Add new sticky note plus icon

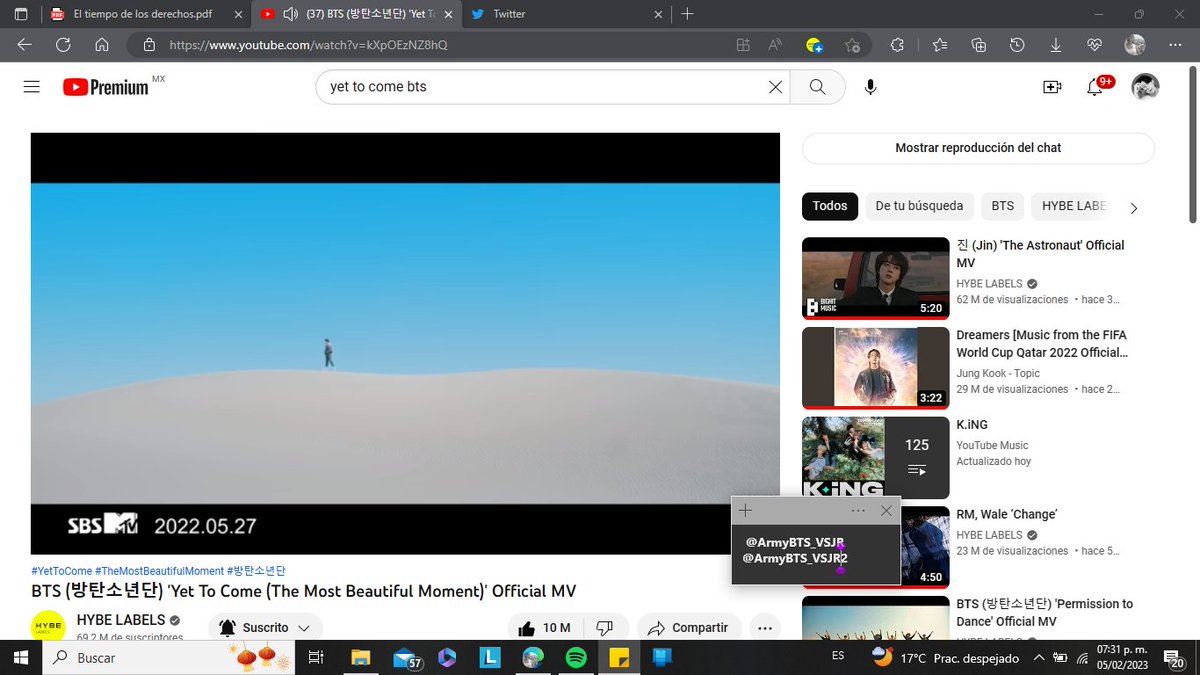coord(745,511)
